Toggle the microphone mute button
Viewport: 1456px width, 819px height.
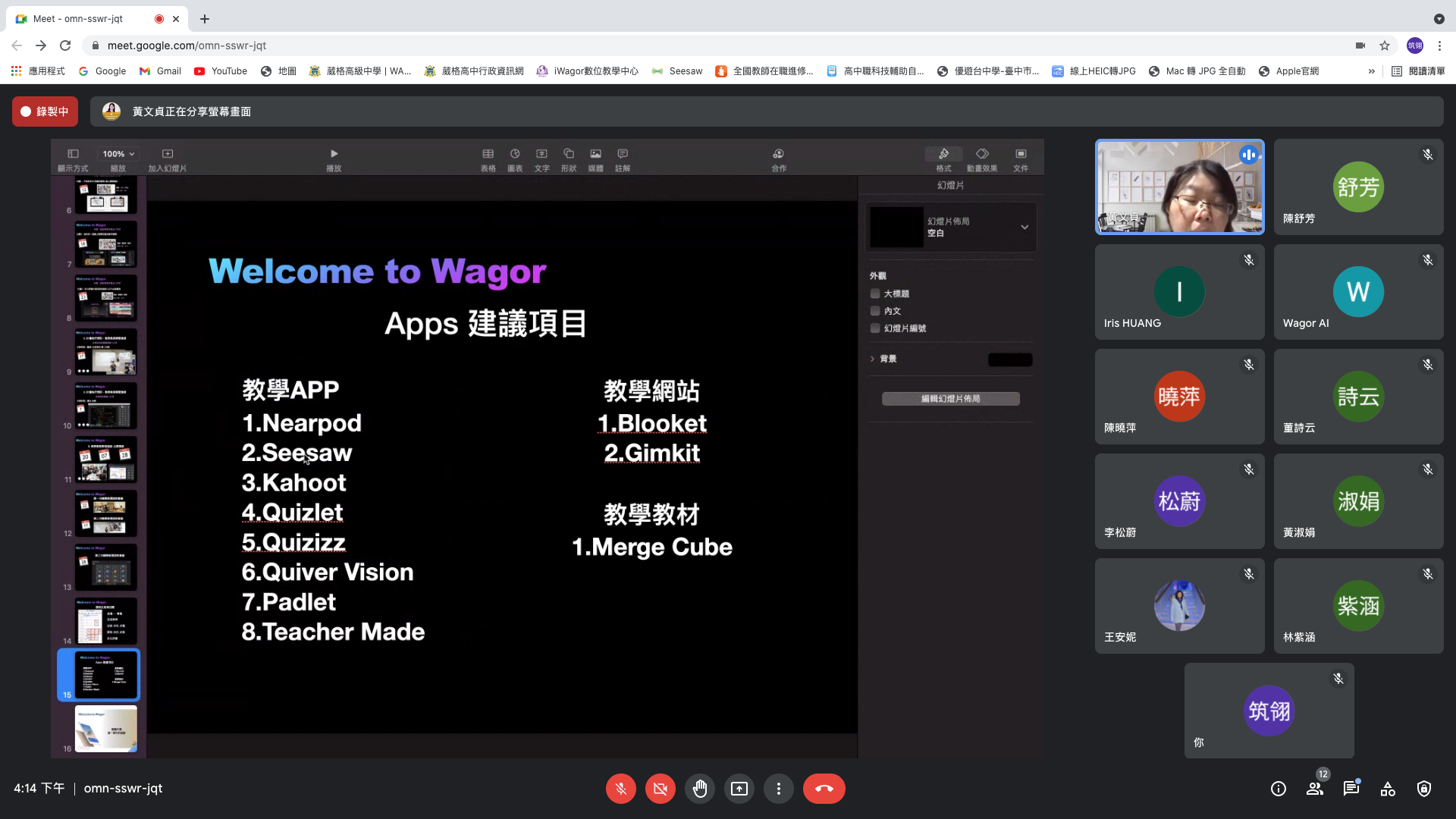[x=620, y=789]
